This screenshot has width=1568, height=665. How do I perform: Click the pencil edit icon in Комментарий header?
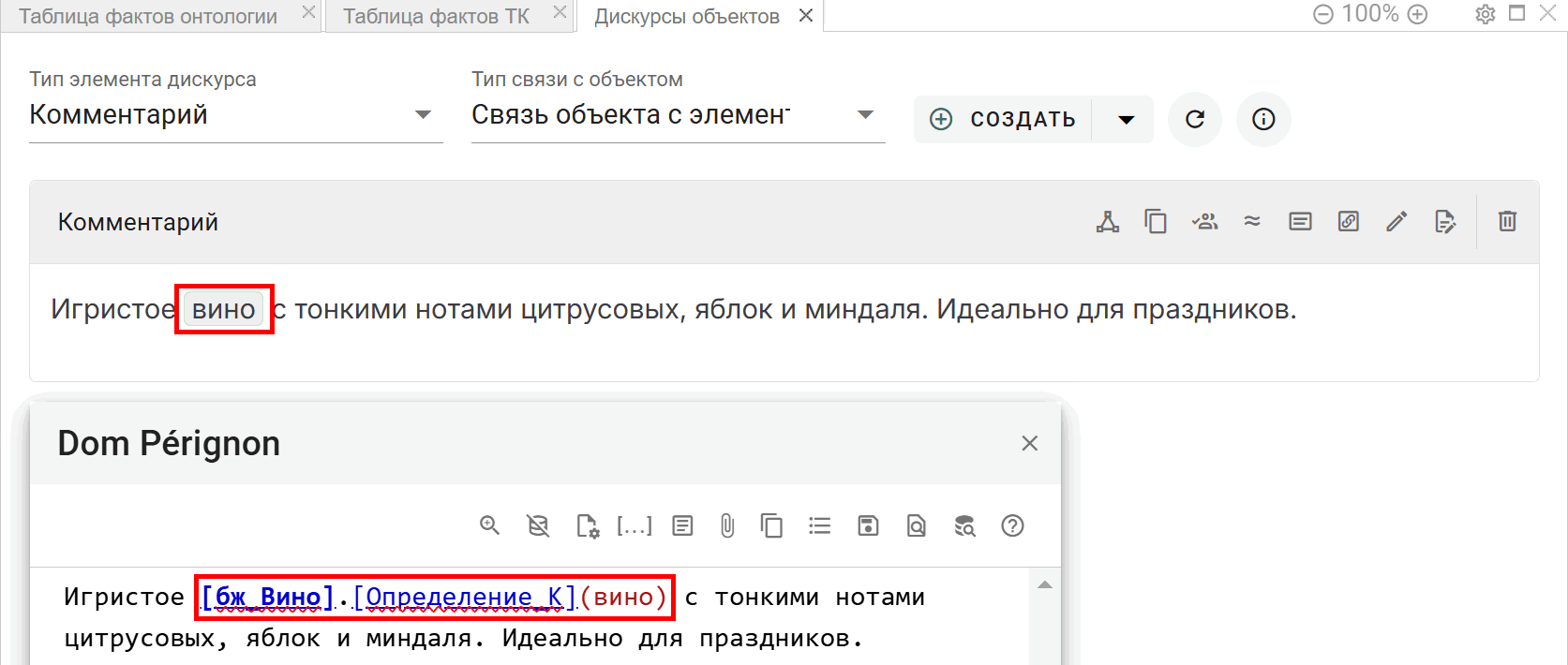point(1396,222)
